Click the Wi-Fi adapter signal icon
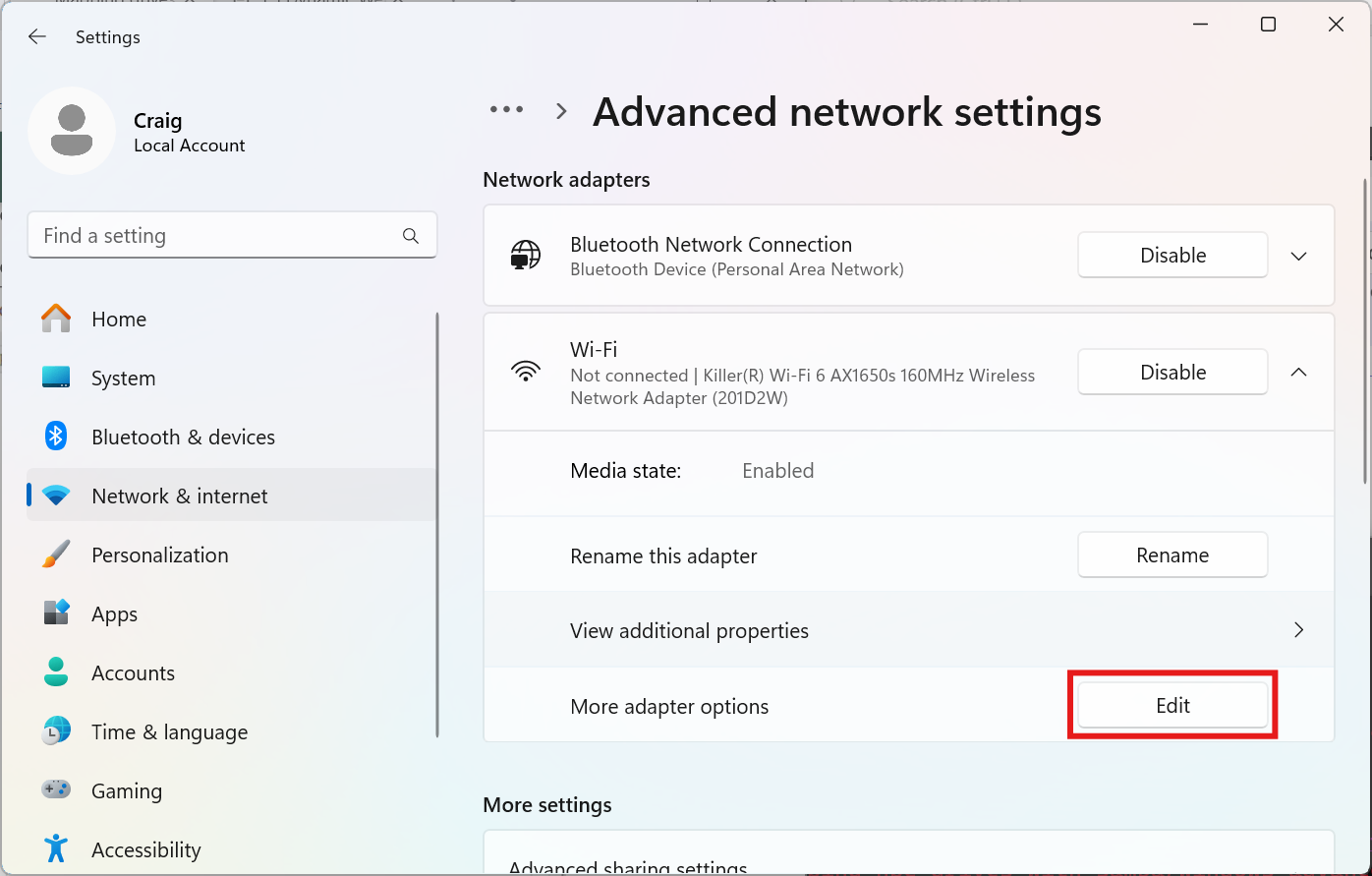Viewport: 1372px width, 876px height. [x=526, y=372]
